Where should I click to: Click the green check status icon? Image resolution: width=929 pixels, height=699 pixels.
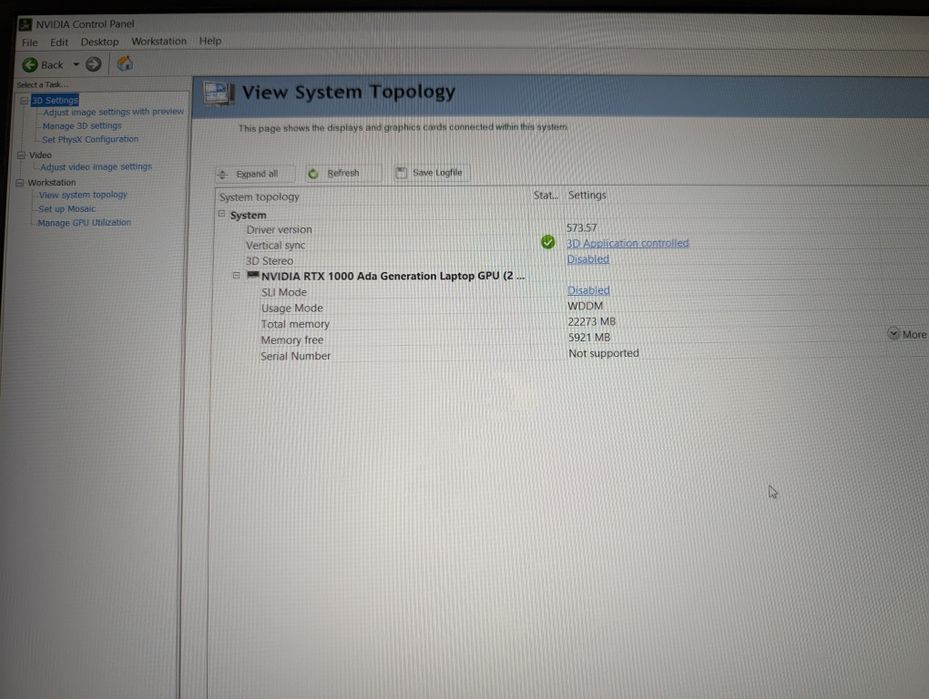[x=548, y=242]
